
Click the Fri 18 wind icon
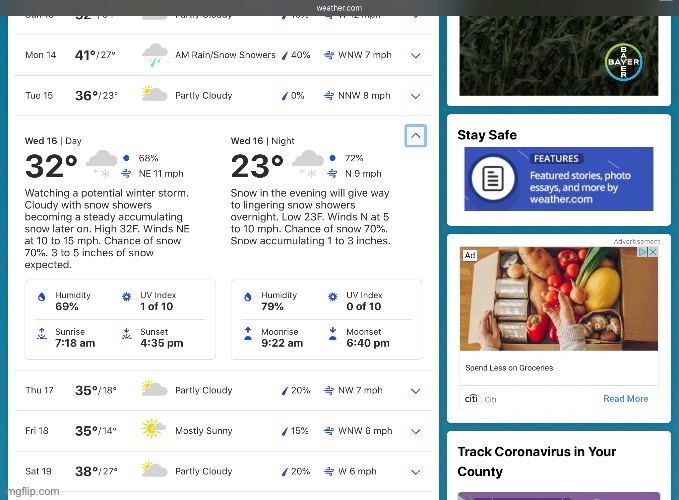(329, 431)
